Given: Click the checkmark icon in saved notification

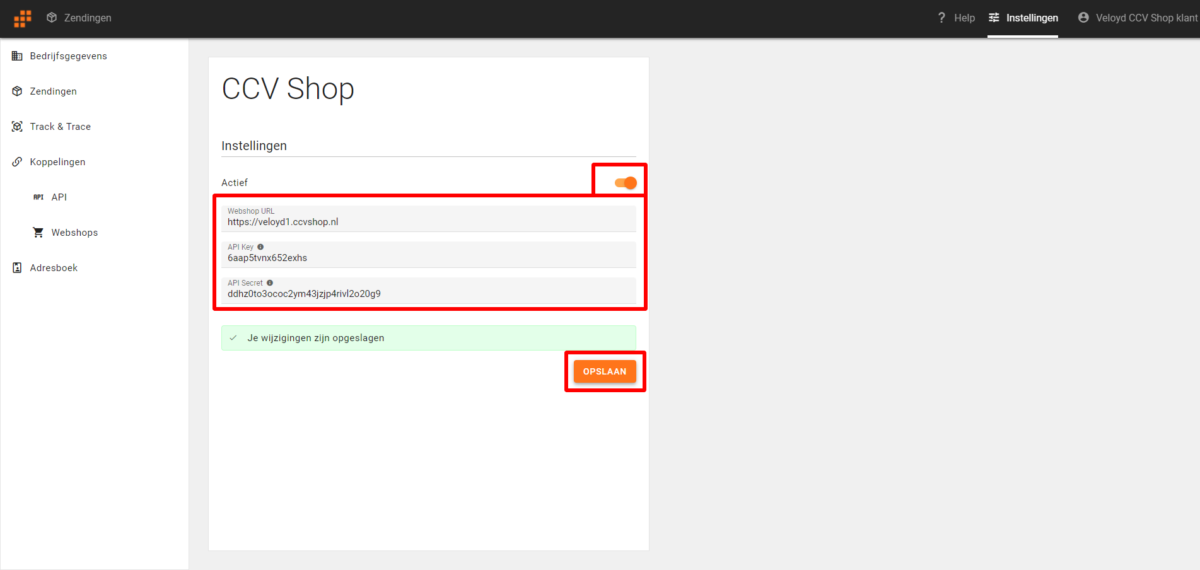Looking at the screenshot, I should pyautogui.click(x=233, y=338).
